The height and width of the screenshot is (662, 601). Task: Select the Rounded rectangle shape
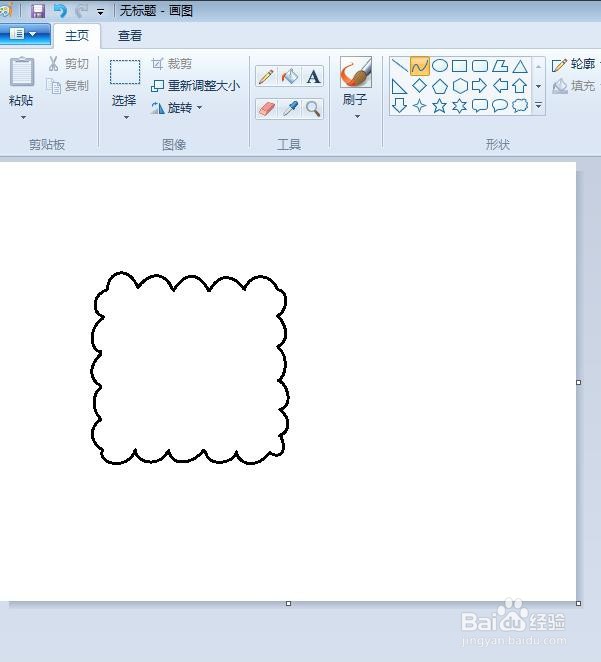(479, 66)
